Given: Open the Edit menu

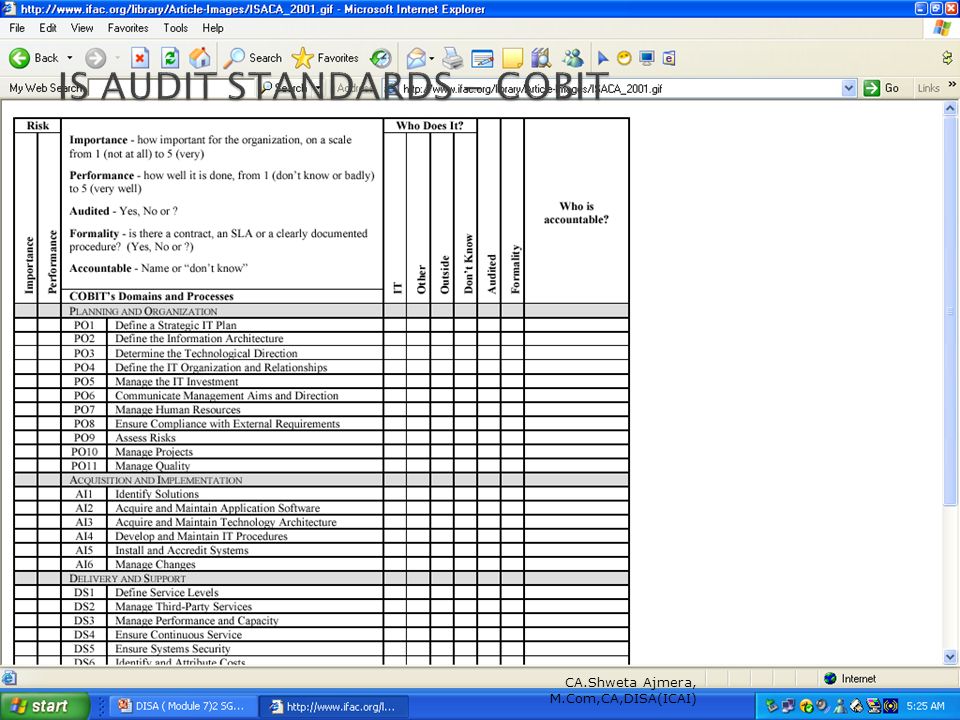Looking at the screenshot, I should point(48,28).
